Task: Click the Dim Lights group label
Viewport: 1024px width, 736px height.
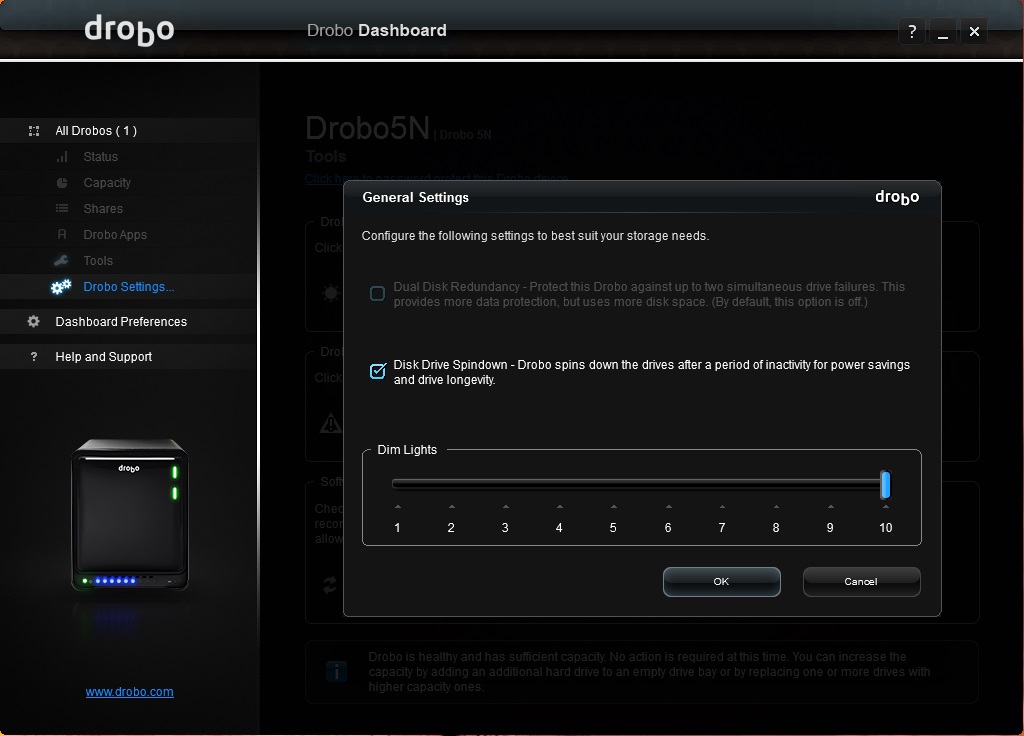Action: coord(407,449)
